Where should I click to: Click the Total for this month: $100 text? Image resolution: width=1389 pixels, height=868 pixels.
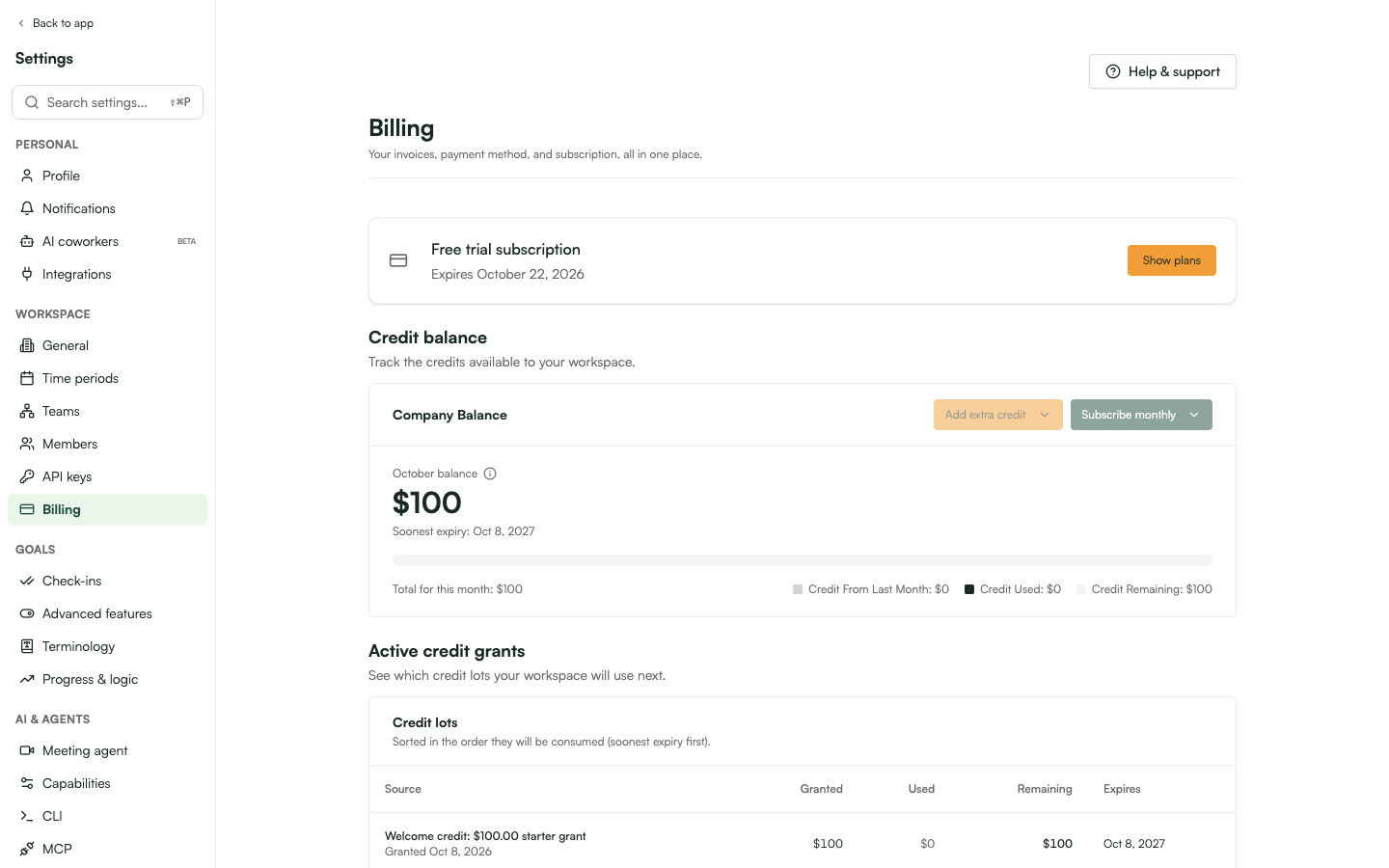pyautogui.click(x=457, y=589)
